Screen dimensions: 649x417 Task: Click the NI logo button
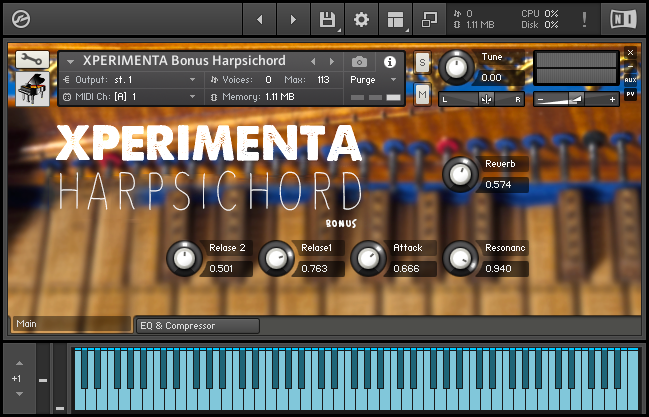[x=623, y=19]
